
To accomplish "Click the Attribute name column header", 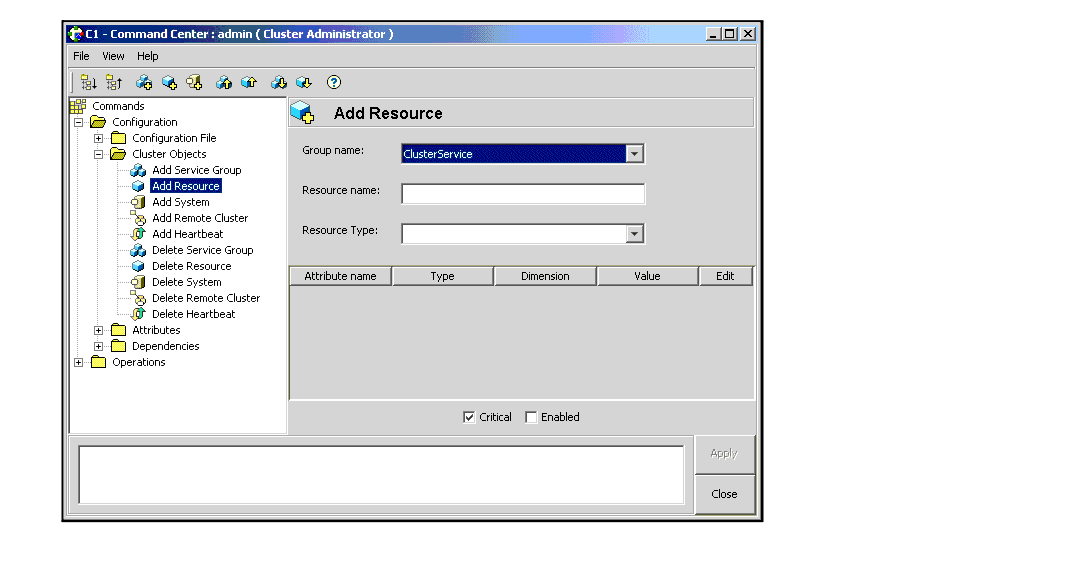I will [340, 276].
